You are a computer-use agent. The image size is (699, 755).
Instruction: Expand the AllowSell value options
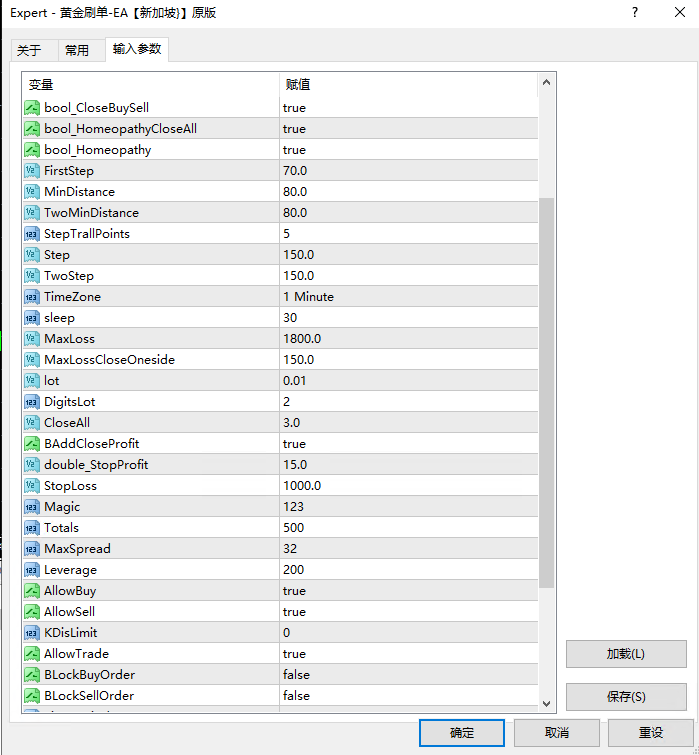tap(294, 612)
